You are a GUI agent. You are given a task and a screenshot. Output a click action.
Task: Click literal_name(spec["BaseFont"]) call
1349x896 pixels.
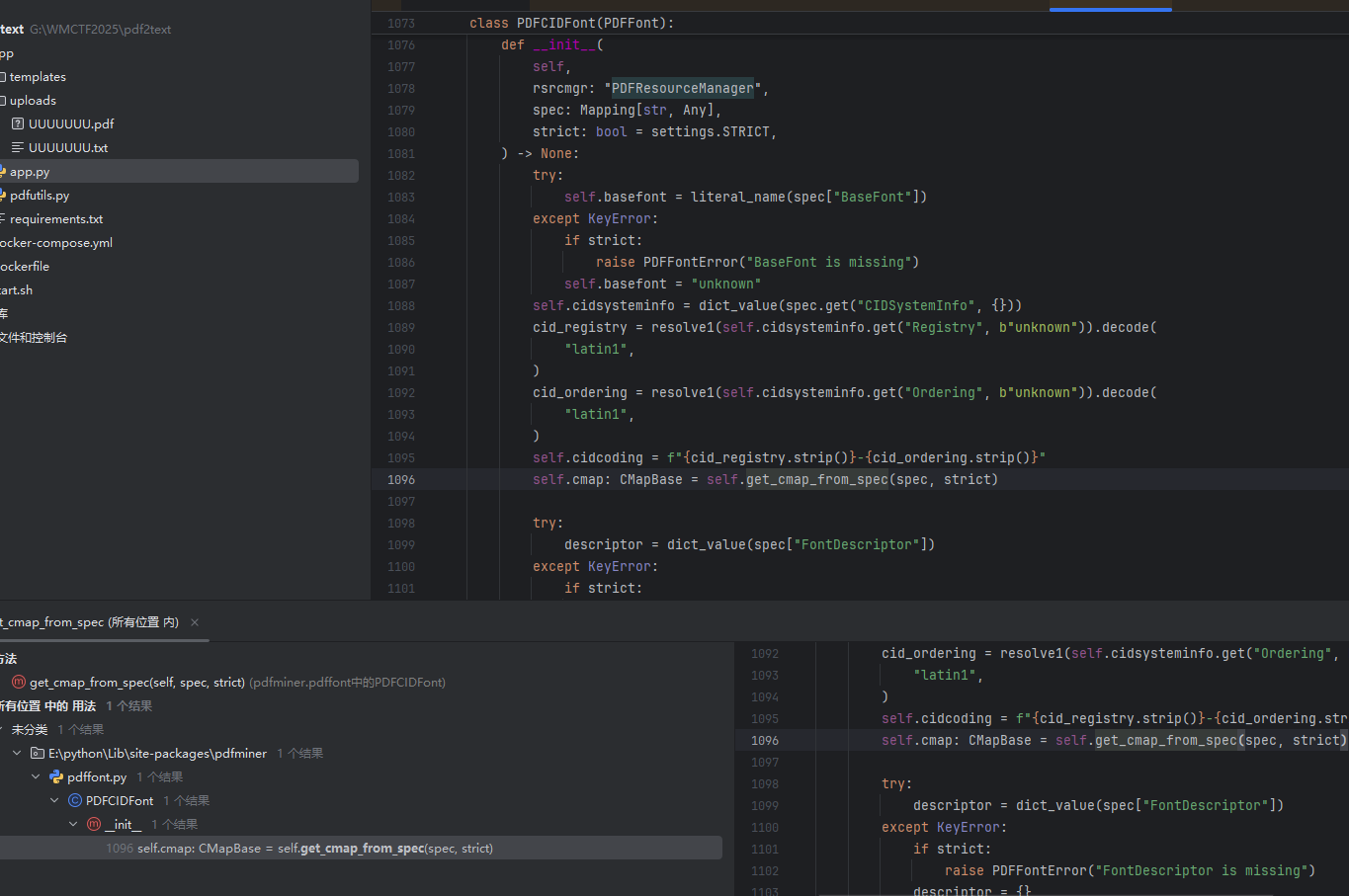(808, 197)
